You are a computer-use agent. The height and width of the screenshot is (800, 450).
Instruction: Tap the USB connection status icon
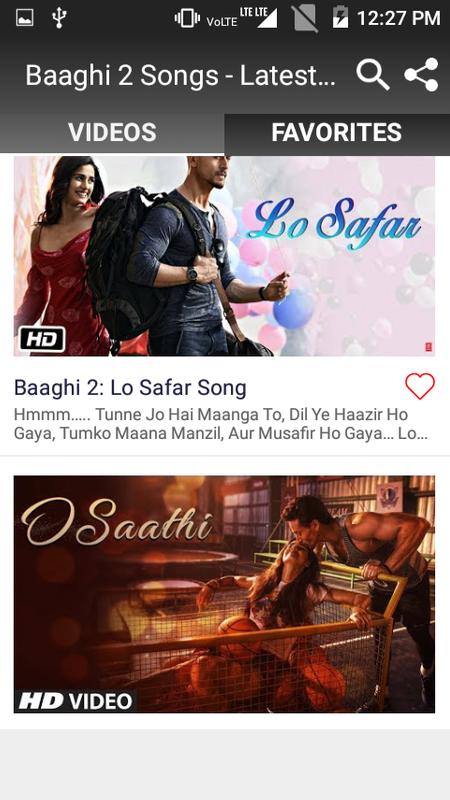pyautogui.click(x=59, y=18)
